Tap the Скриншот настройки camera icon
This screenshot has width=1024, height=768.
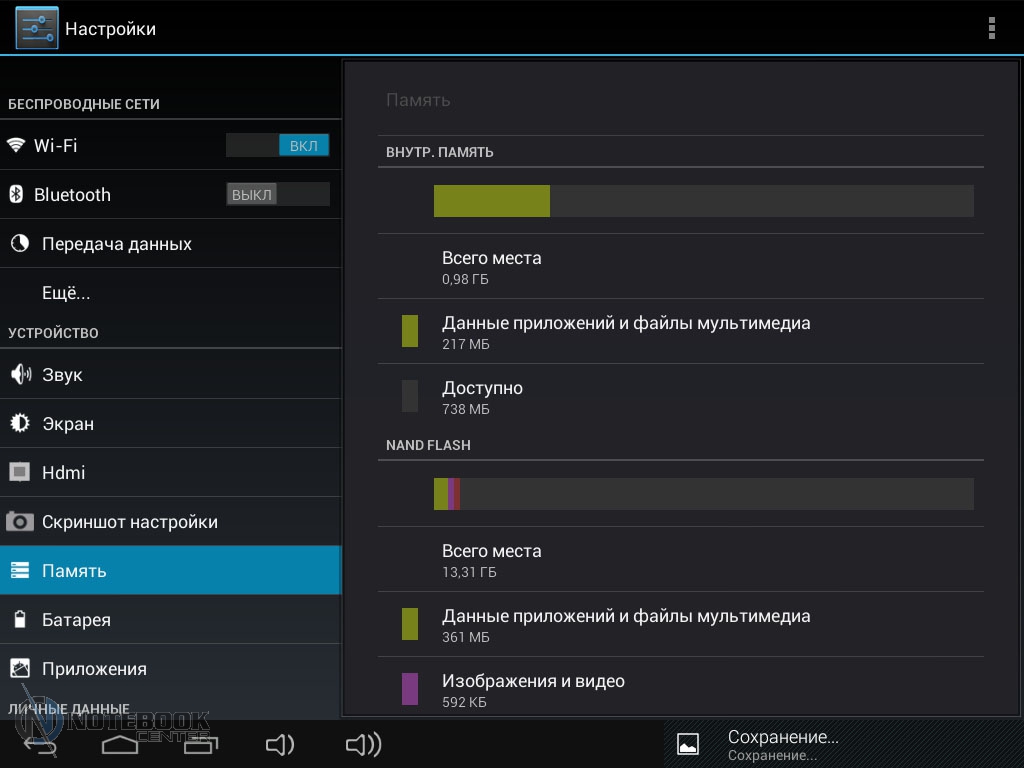pyautogui.click(x=19, y=522)
